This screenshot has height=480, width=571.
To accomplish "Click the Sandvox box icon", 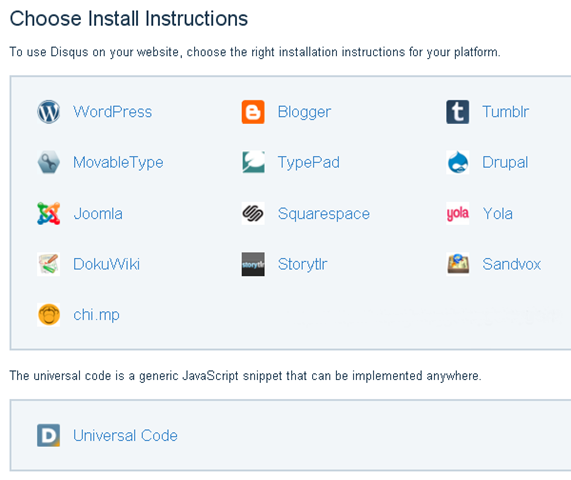I will [458, 264].
